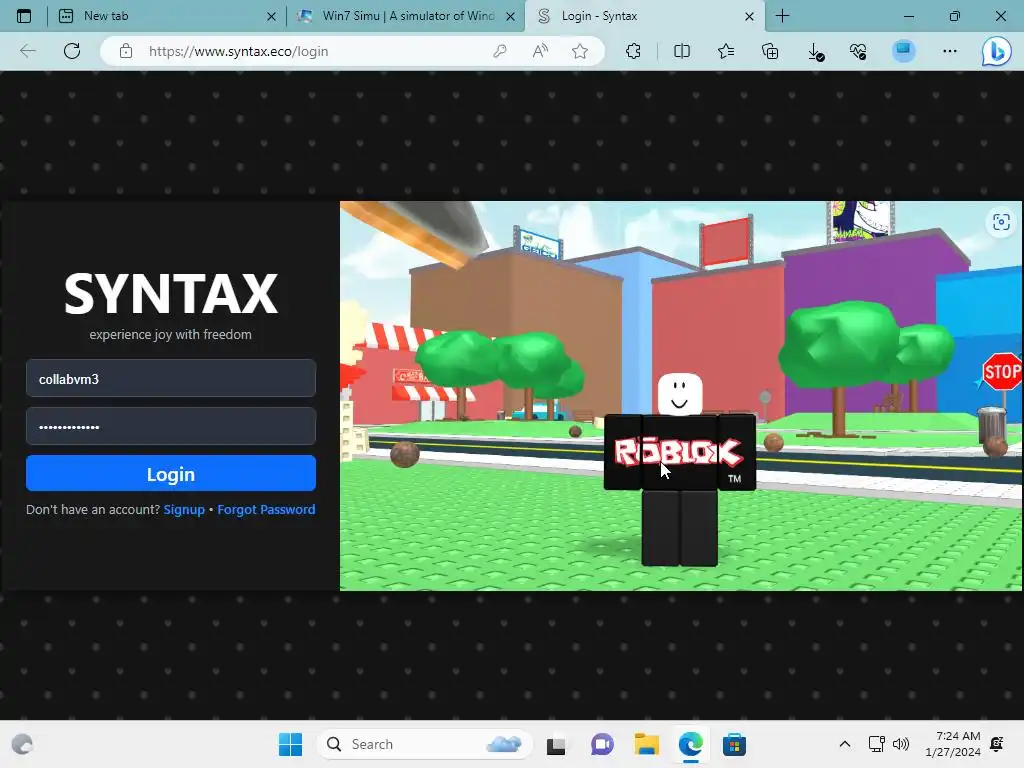The height and width of the screenshot is (768, 1024).
Task: Open the volume tray icon
Action: [x=901, y=744]
